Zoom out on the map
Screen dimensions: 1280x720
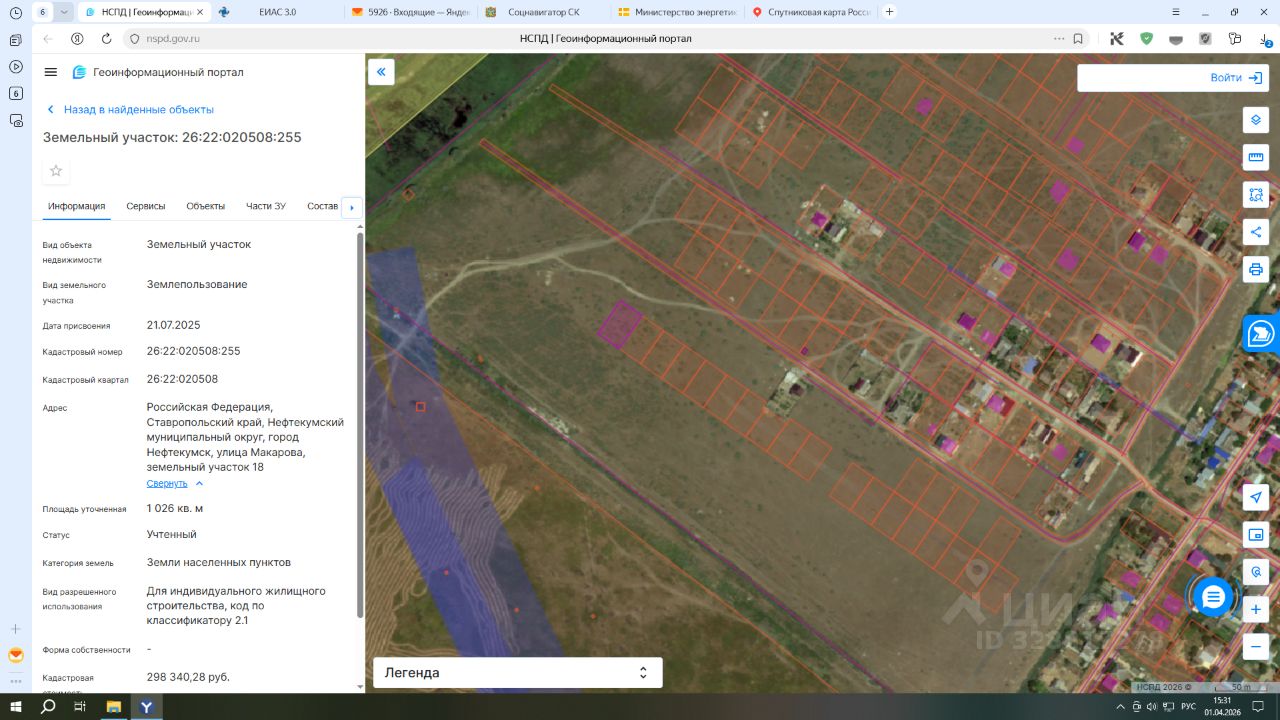click(x=1256, y=647)
